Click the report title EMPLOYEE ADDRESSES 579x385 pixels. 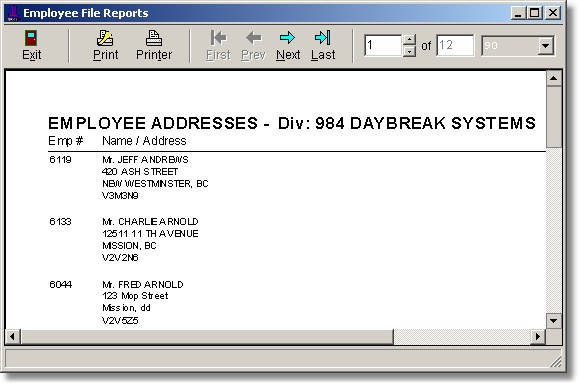point(153,123)
